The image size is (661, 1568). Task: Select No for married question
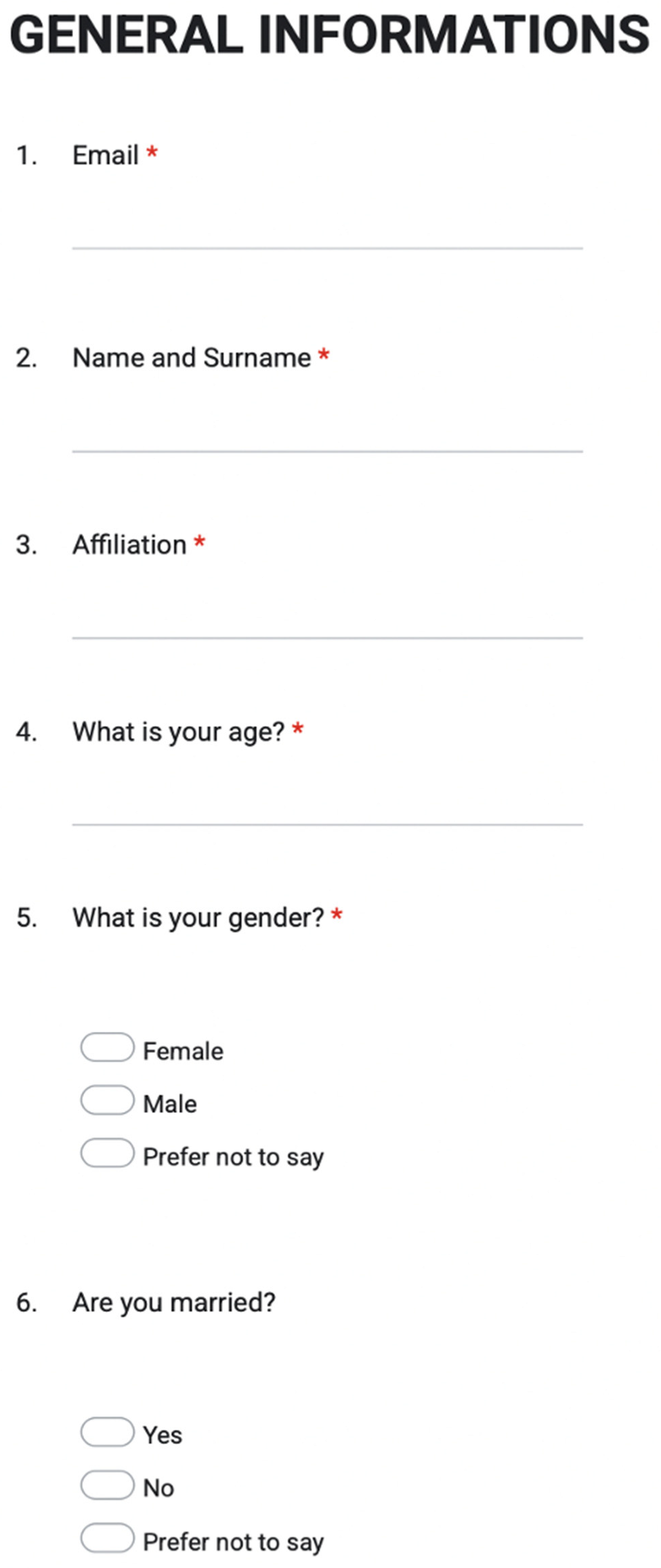[x=107, y=1485]
